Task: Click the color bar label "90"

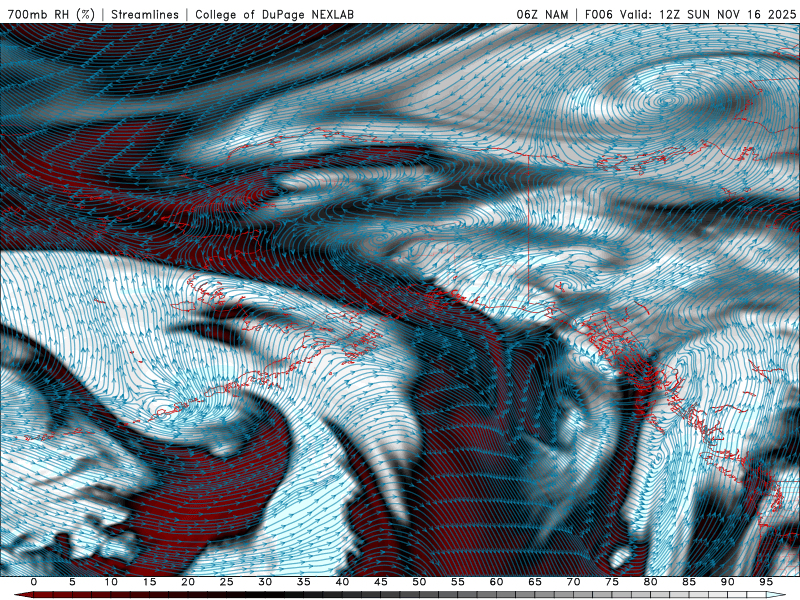Action: click(727, 582)
